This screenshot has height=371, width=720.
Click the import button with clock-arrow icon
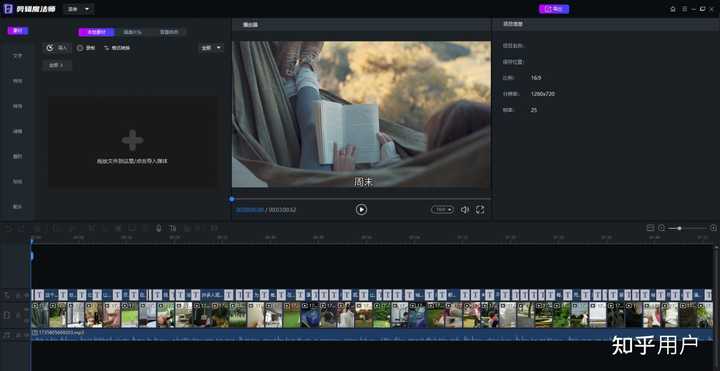57,48
